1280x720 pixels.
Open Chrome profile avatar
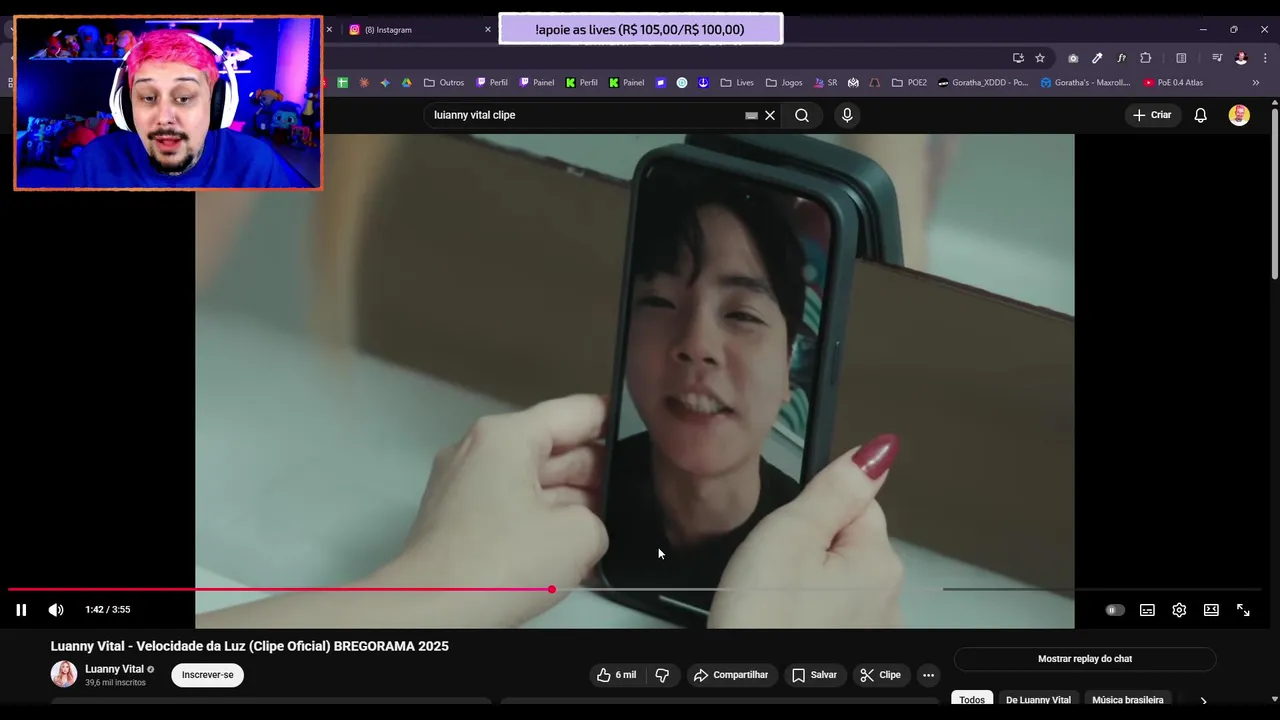[x=1241, y=58]
